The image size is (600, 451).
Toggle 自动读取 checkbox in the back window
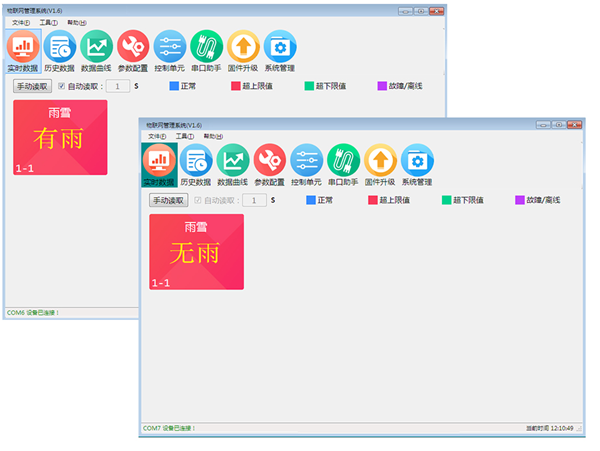click(62, 86)
